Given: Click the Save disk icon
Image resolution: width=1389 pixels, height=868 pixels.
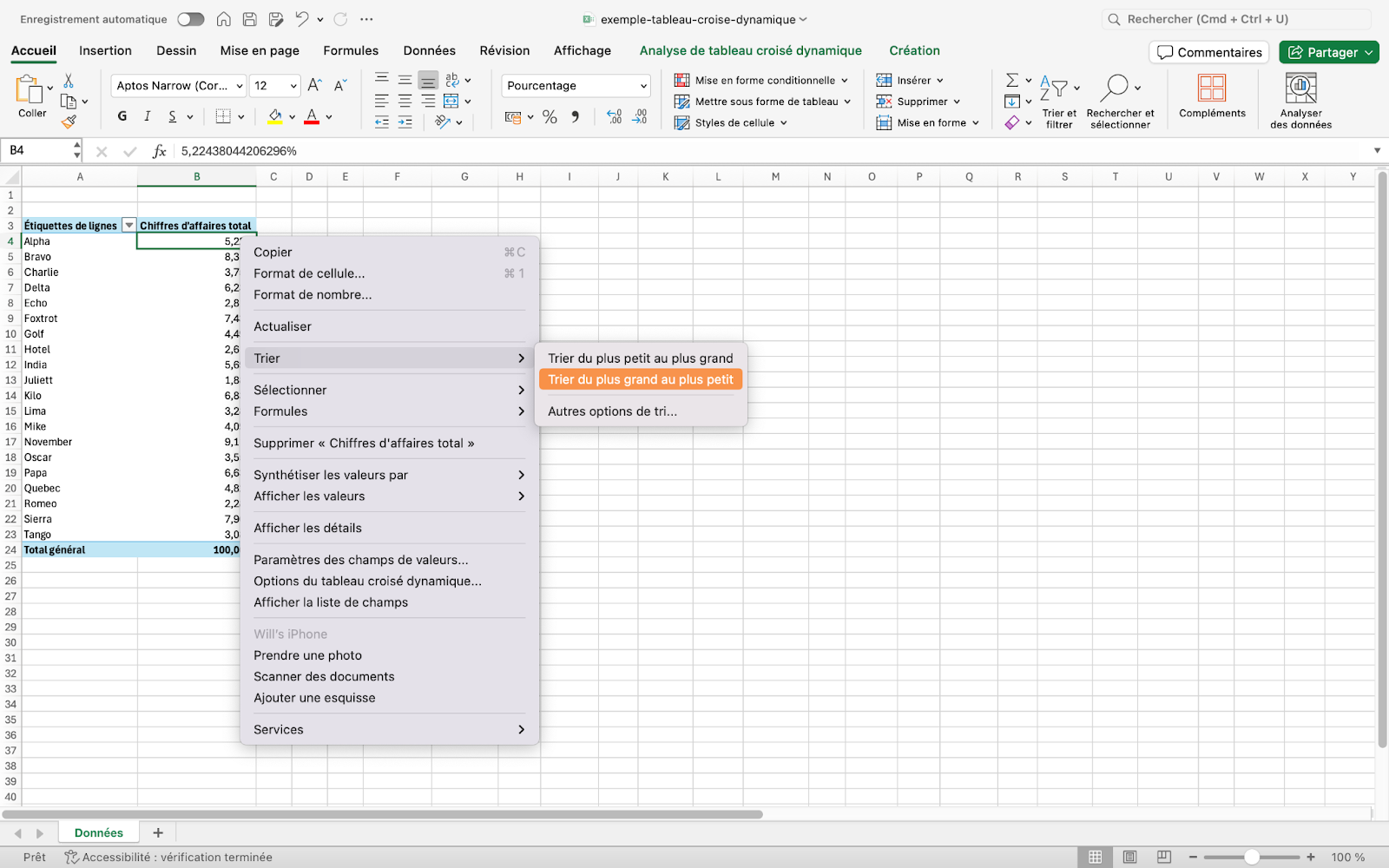Looking at the screenshot, I should [x=249, y=19].
